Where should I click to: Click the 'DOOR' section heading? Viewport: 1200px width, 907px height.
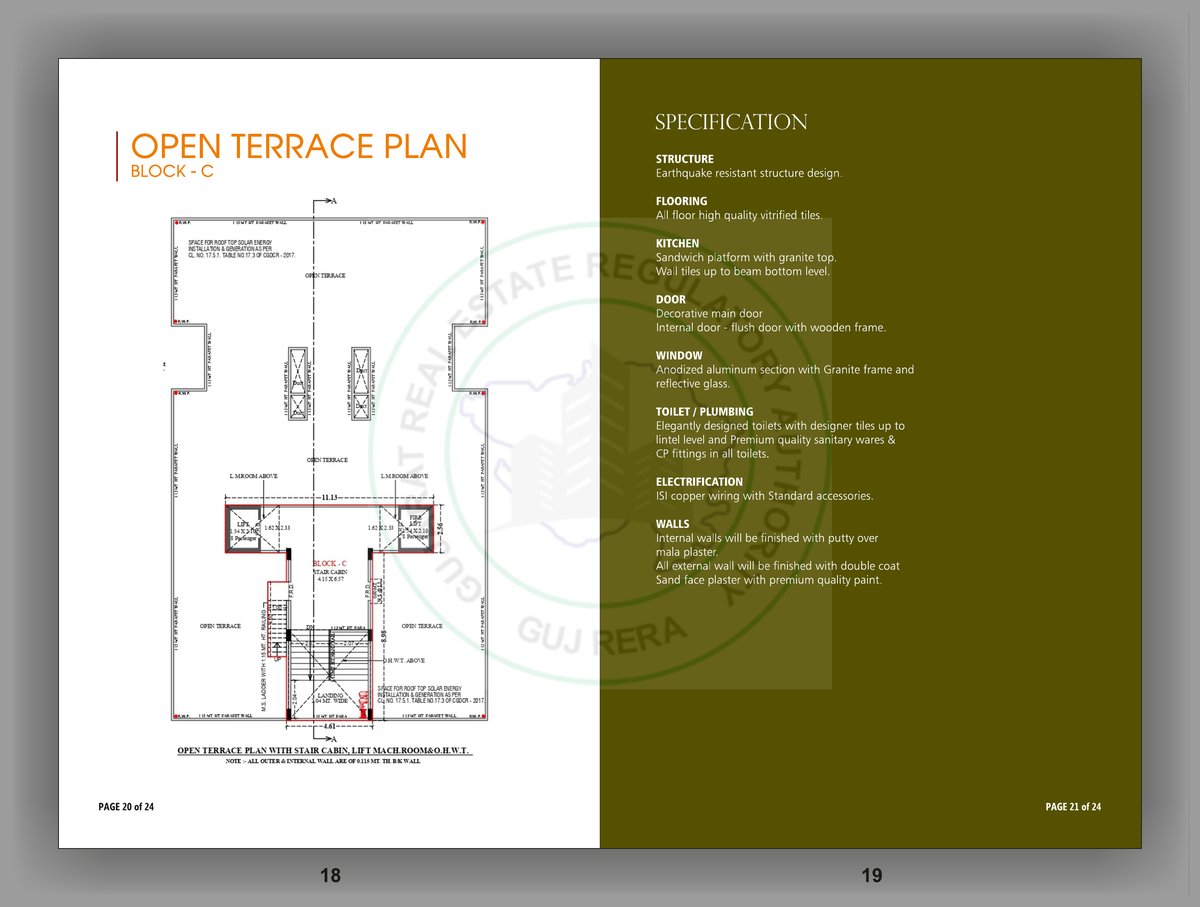pyautogui.click(x=670, y=299)
